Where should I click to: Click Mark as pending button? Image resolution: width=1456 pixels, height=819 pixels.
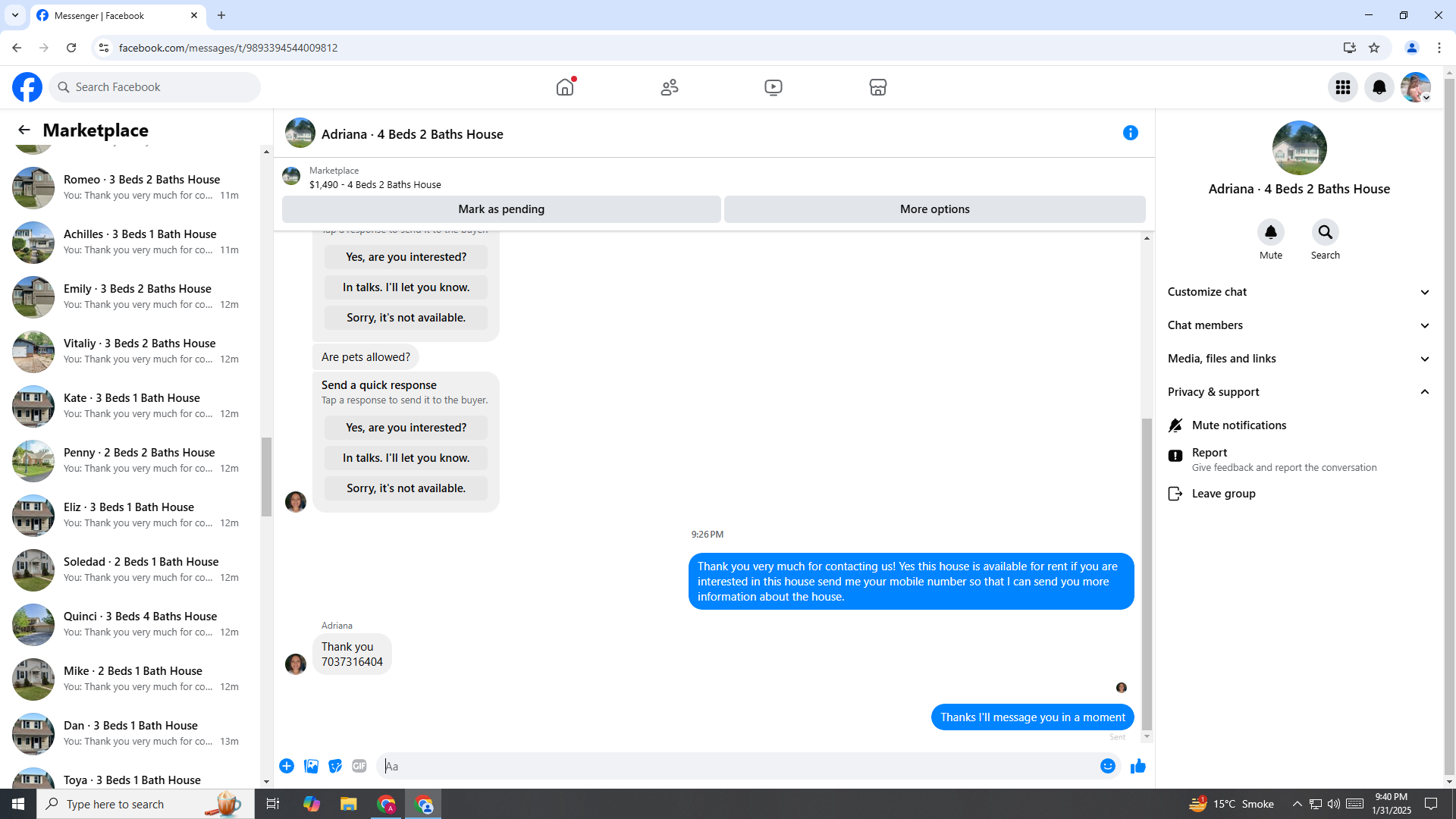coord(501,209)
